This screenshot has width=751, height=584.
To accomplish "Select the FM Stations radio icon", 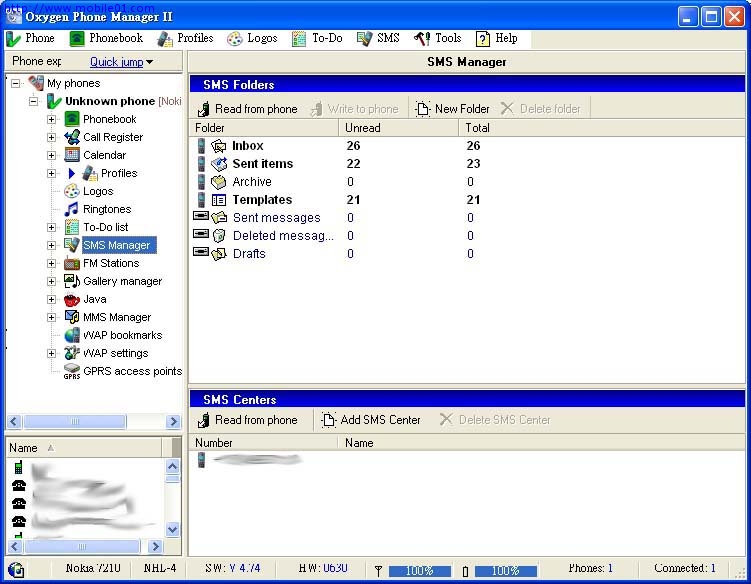I will [x=72, y=263].
